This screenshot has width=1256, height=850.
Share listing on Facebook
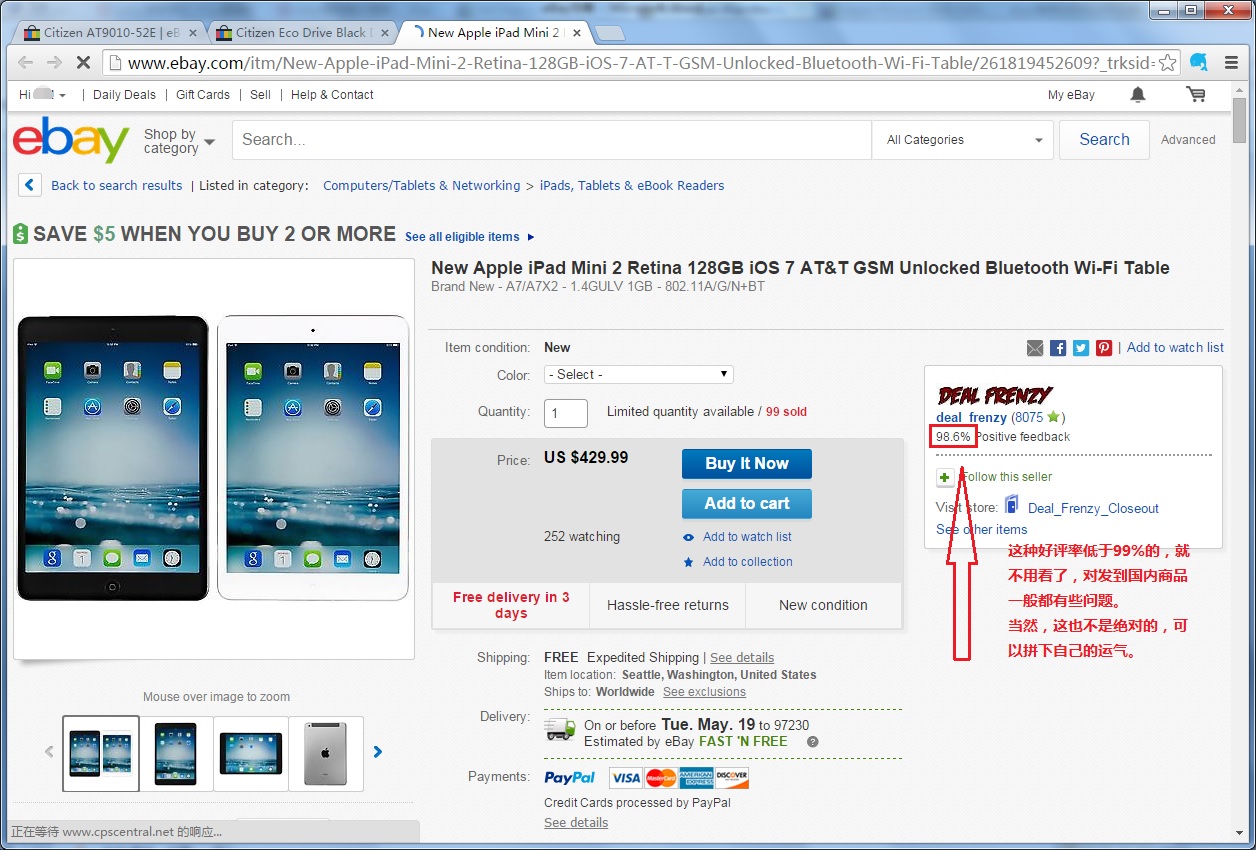pyautogui.click(x=1058, y=348)
